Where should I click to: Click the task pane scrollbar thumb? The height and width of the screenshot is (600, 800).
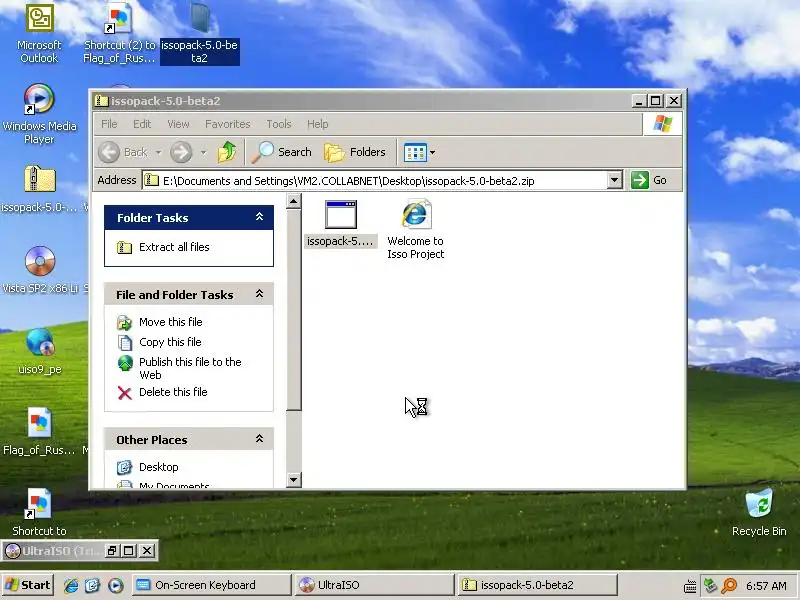[x=293, y=310]
